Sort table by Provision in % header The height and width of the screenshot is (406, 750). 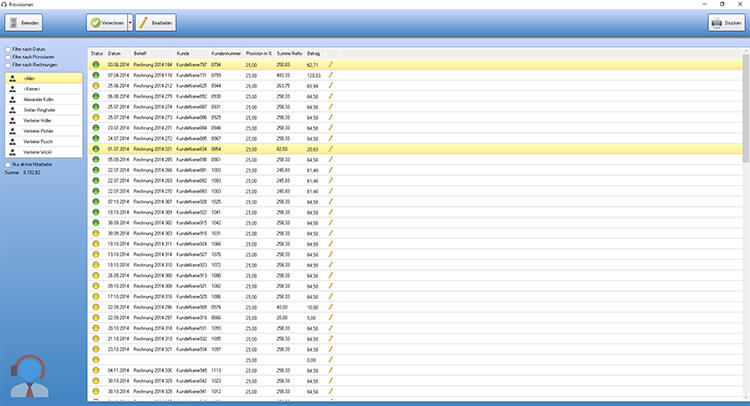tap(259, 54)
